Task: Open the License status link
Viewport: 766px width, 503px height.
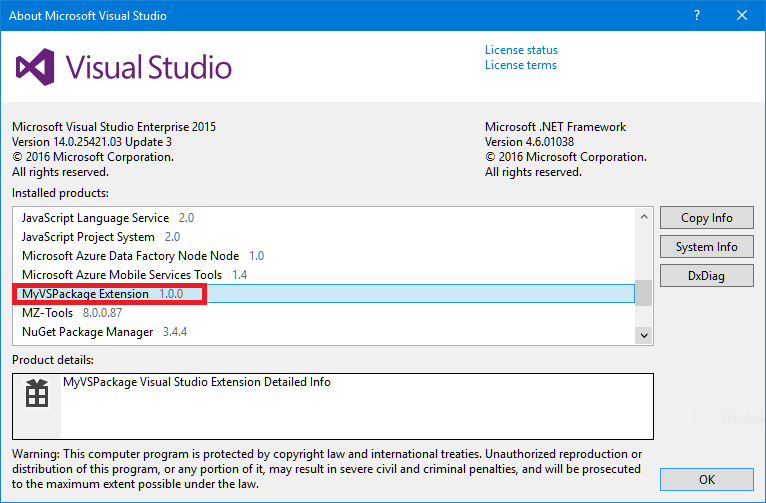Action: pyautogui.click(x=521, y=50)
